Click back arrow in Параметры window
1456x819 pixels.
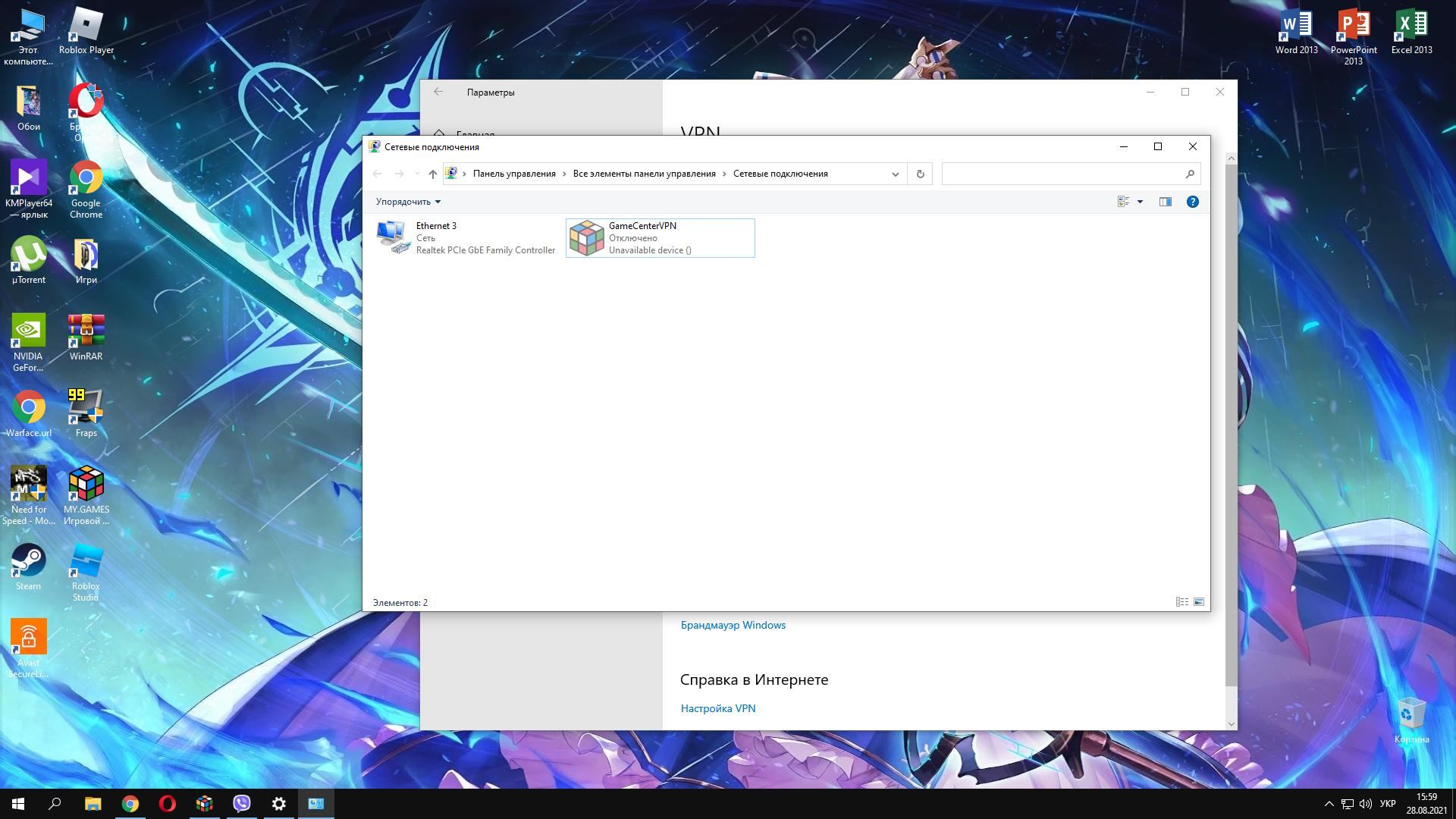[438, 93]
